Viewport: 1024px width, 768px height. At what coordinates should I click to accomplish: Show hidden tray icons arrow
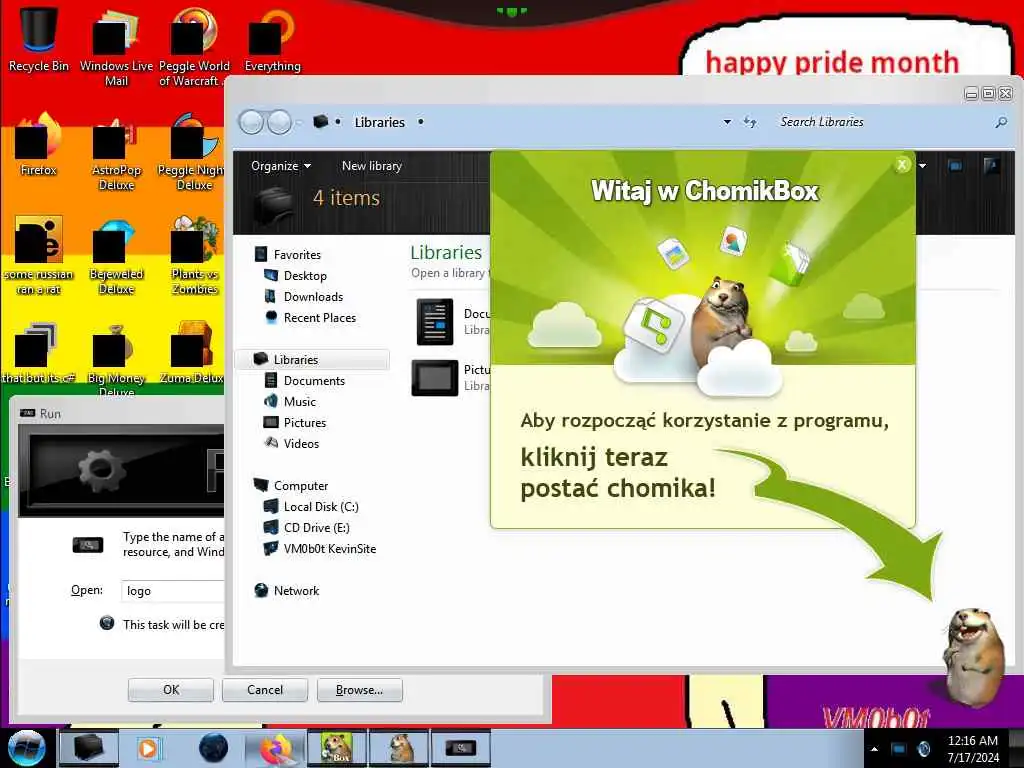[x=874, y=749]
